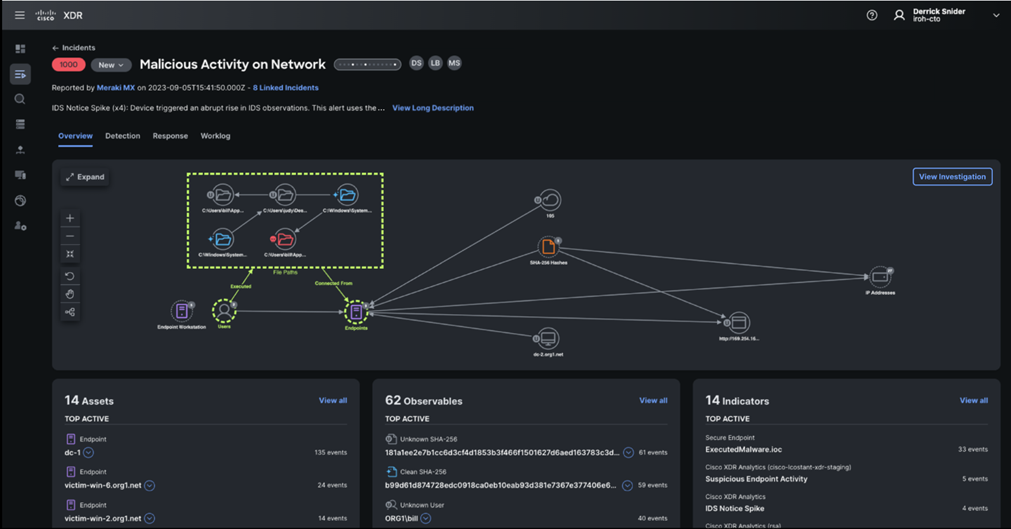Open the Derrick Snider account menu chevron
This screenshot has width=1011, height=529.
(x=996, y=15)
